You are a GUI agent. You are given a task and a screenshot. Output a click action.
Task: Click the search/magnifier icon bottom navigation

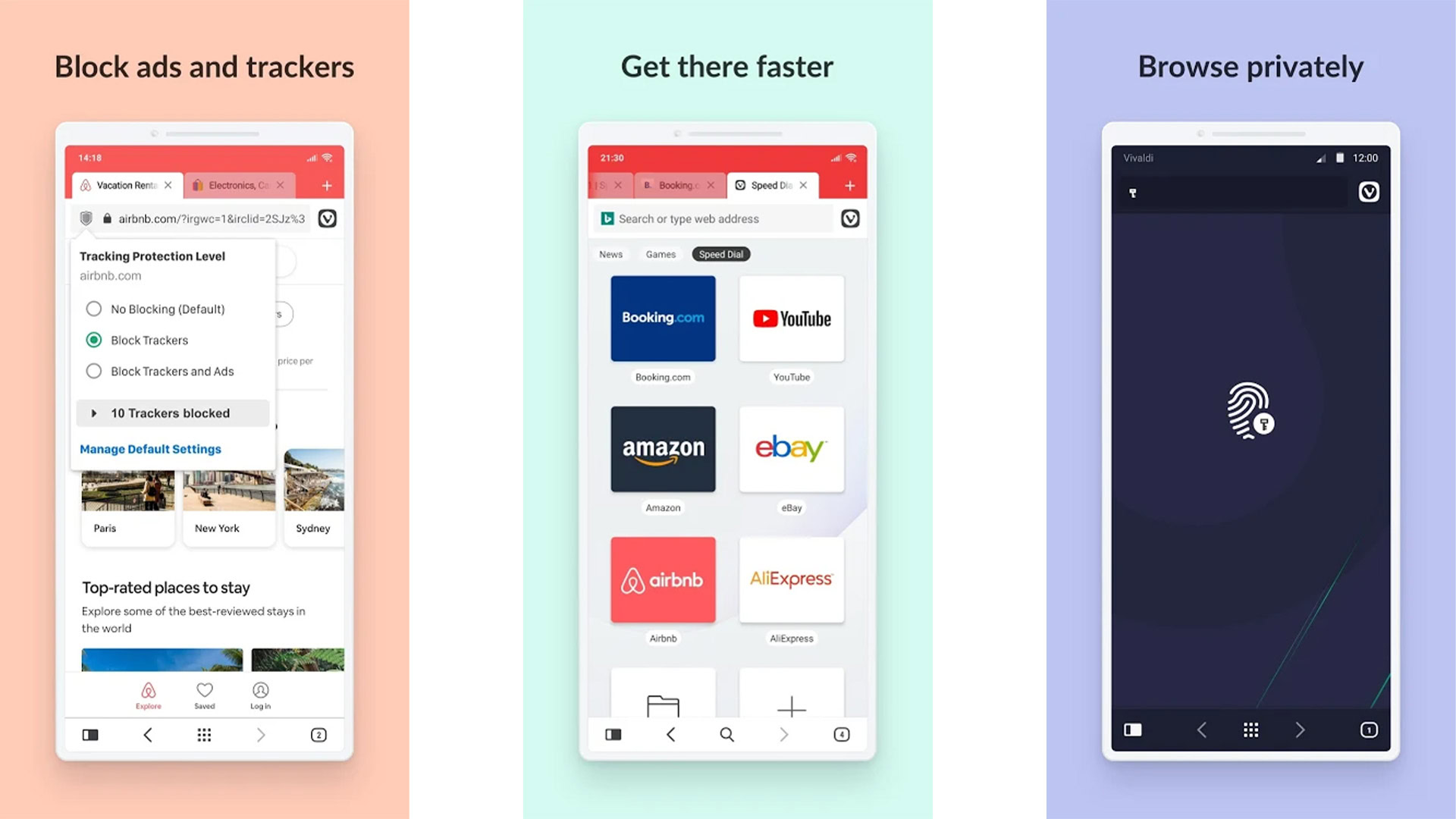click(x=728, y=734)
